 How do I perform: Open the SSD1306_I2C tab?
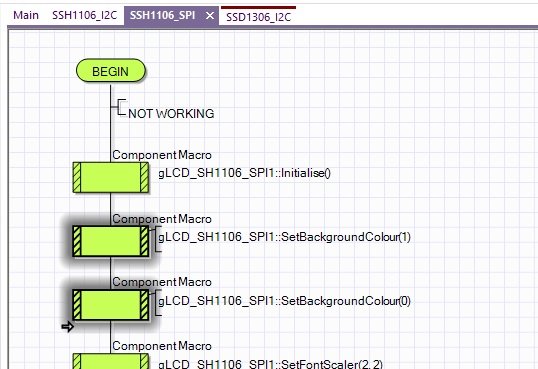click(x=258, y=17)
